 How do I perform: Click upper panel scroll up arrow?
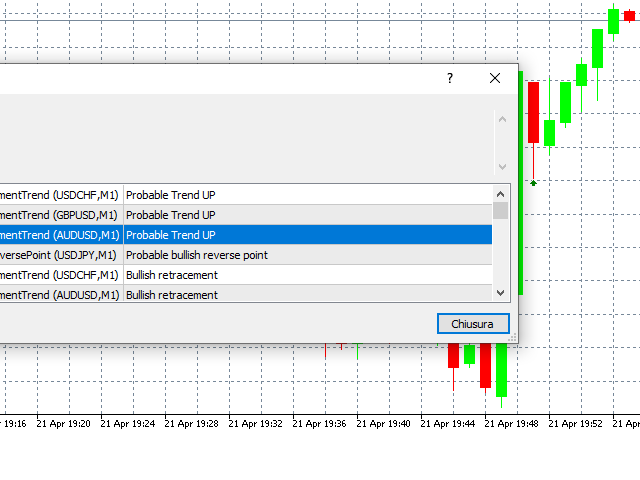coord(502,119)
